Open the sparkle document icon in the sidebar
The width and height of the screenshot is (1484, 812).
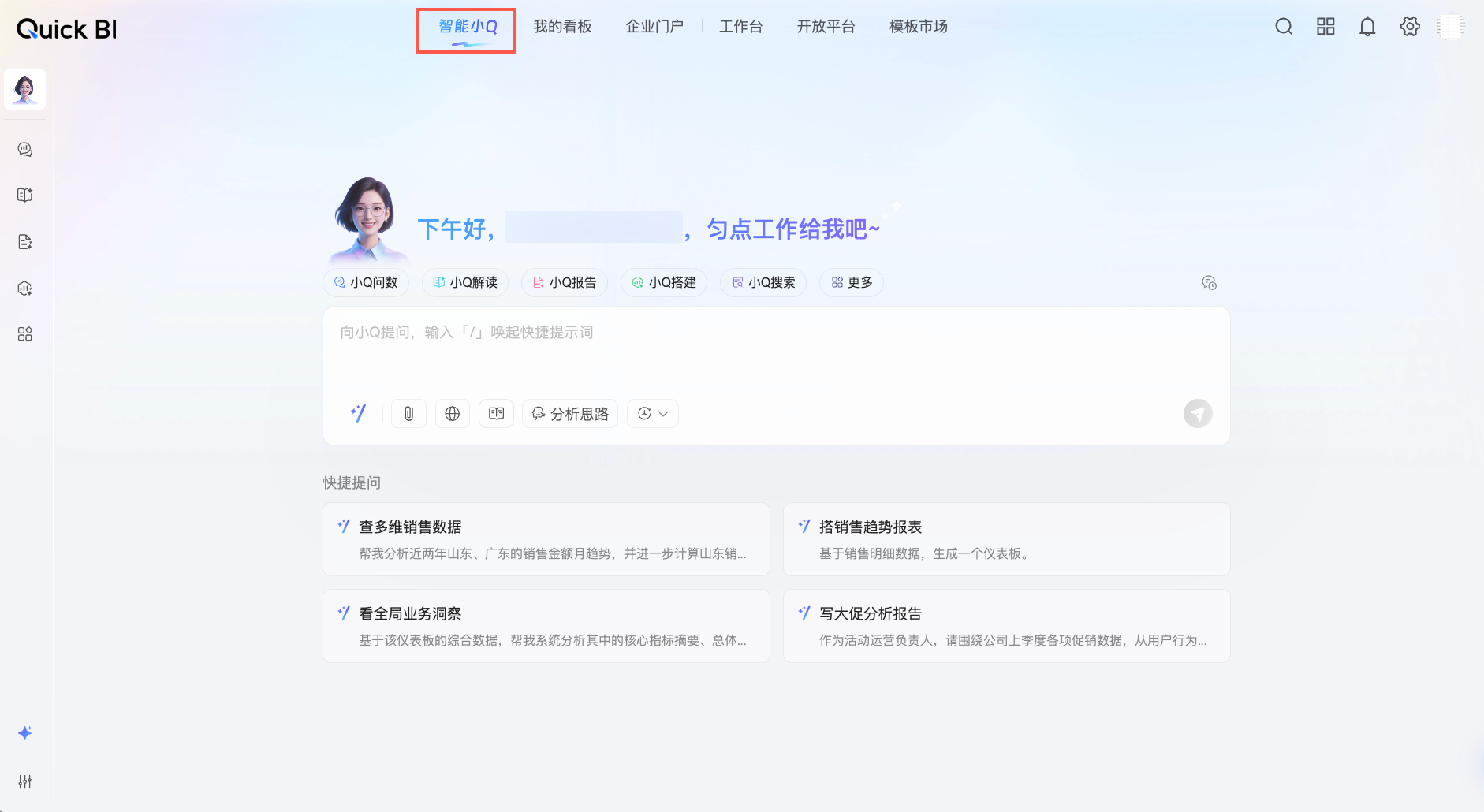(25, 241)
